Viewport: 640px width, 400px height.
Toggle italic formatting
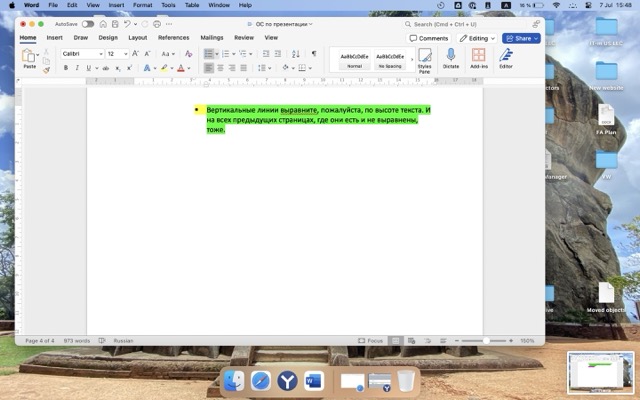tap(78, 68)
